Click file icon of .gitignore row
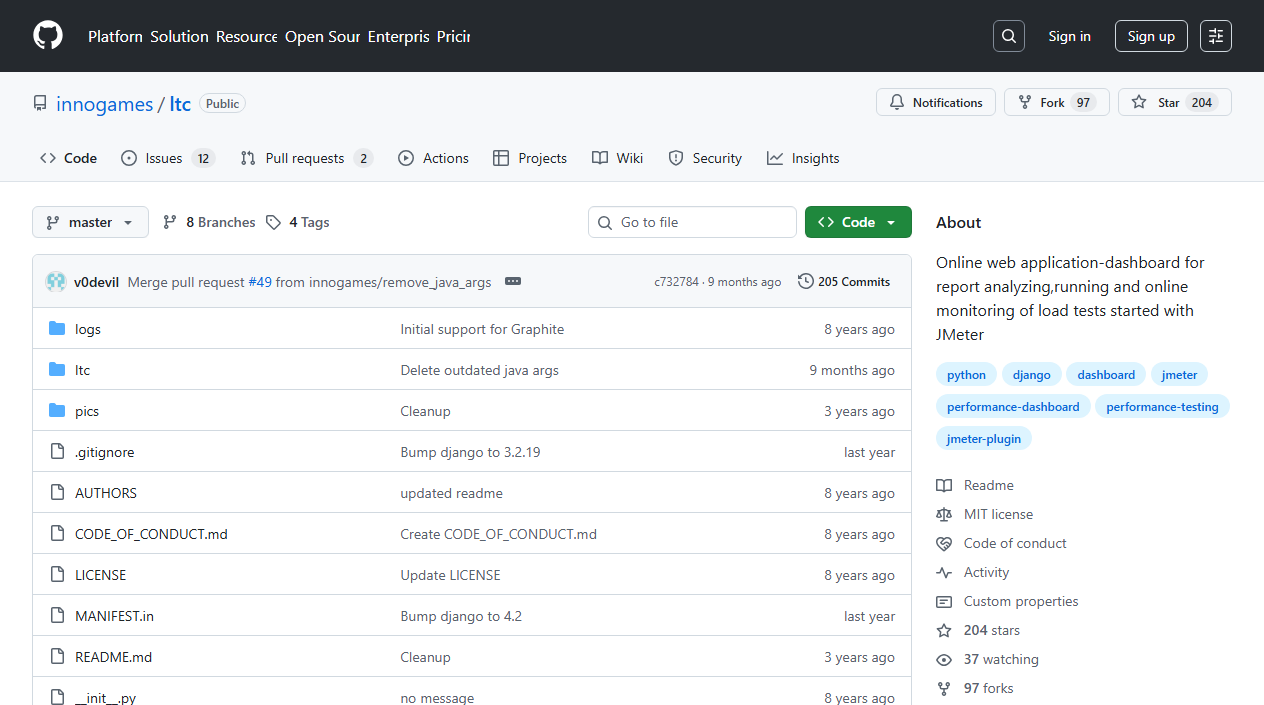The width and height of the screenshot is (1264, 705). pos(57,452)
